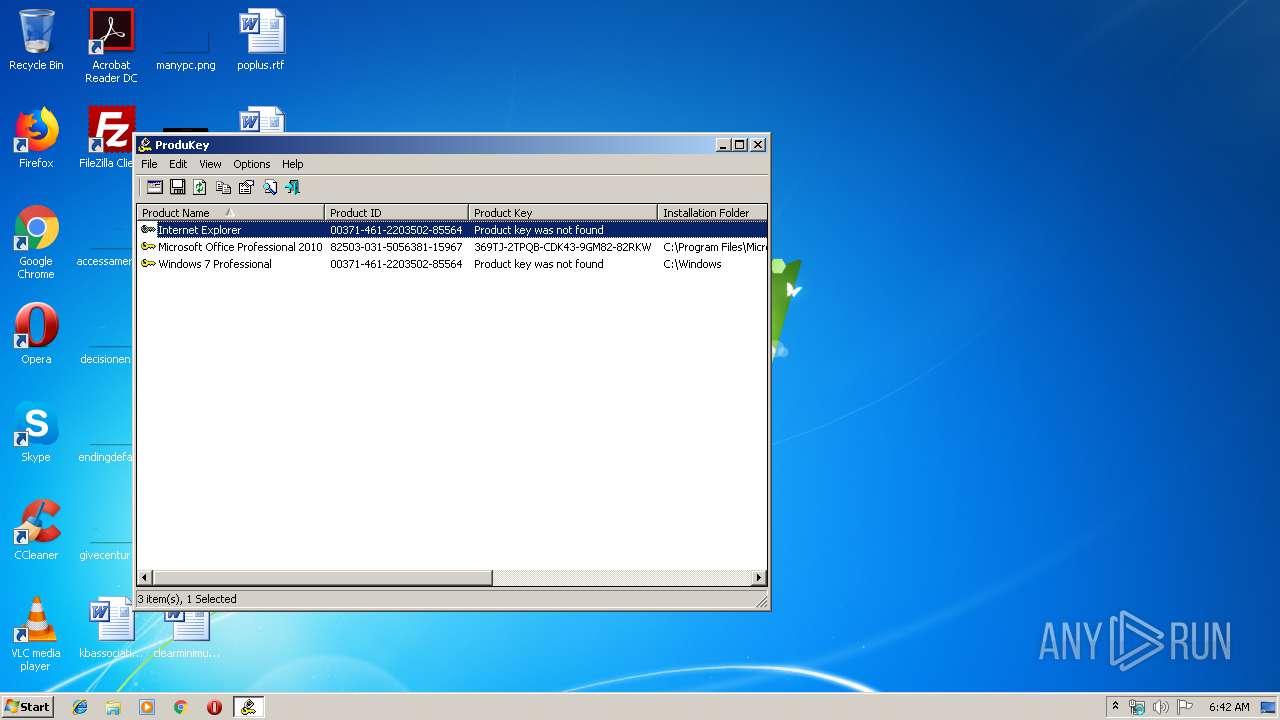Image resolution: width=1280 pixels, height=720 pixels.
Task: Launch Chrome from the taskbar
Action: click(x=180, y=707)
